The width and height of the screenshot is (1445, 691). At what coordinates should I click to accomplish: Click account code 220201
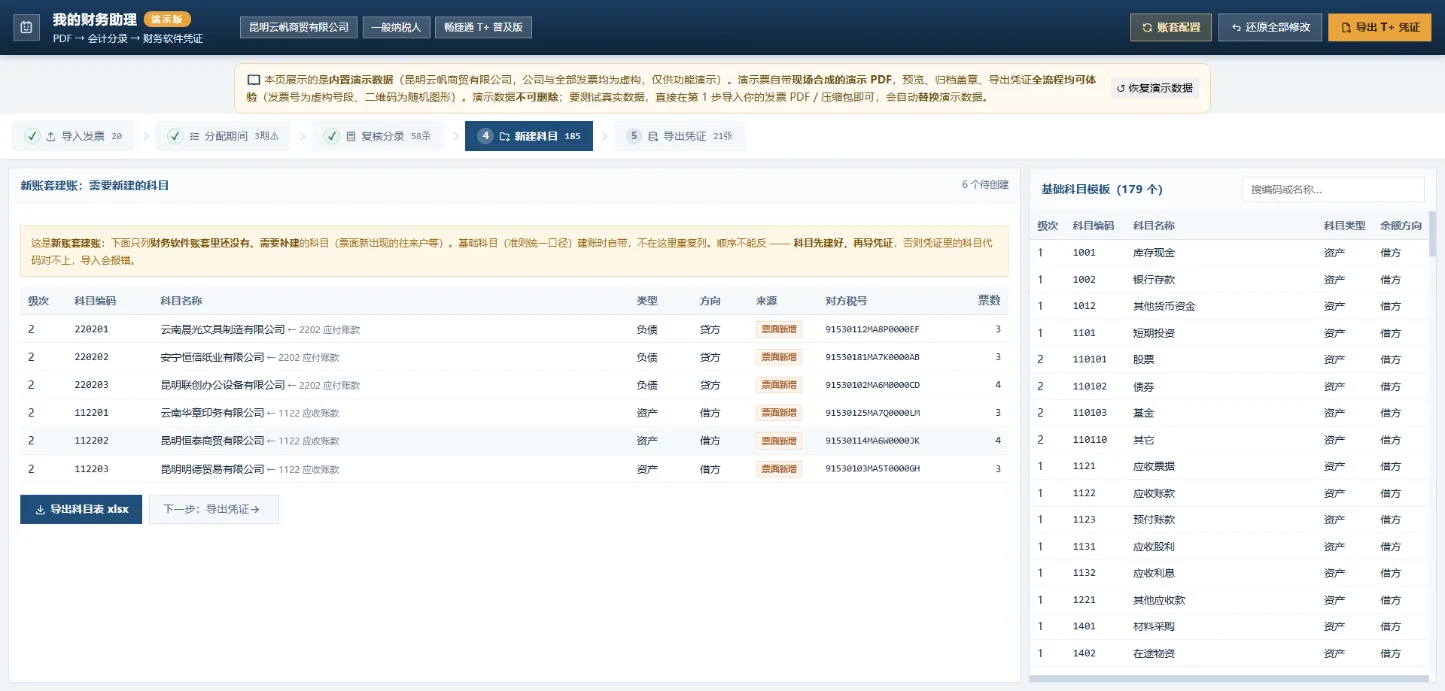92,329
